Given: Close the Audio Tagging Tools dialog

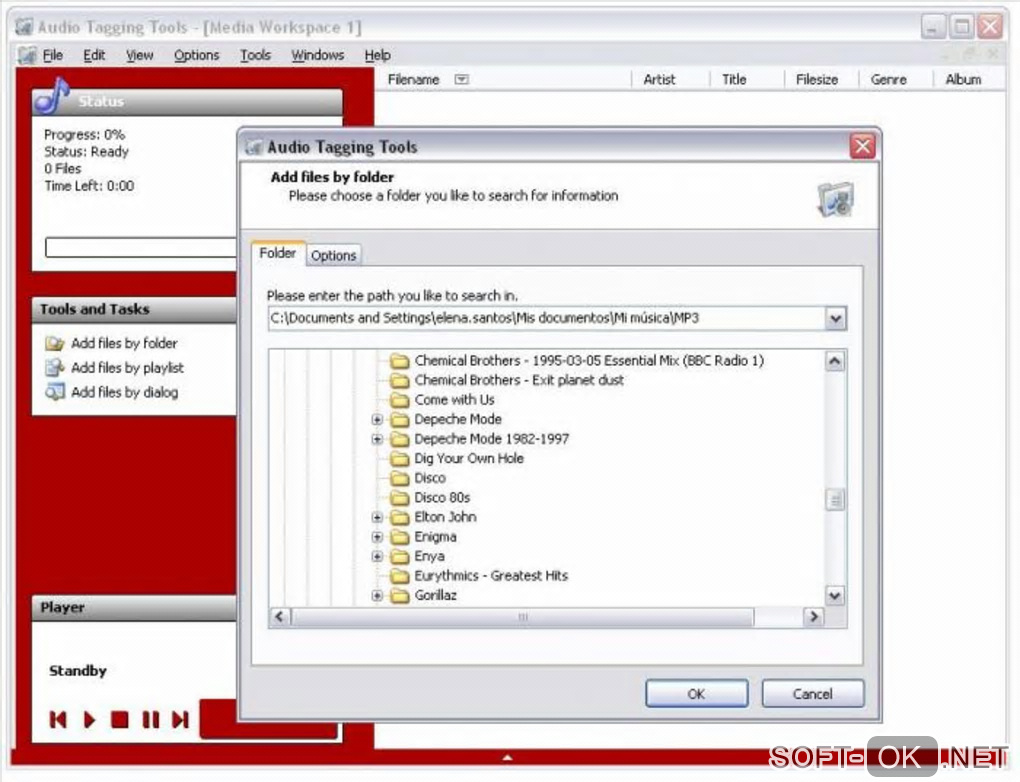Looking at the screenshot, I should 863,146.
